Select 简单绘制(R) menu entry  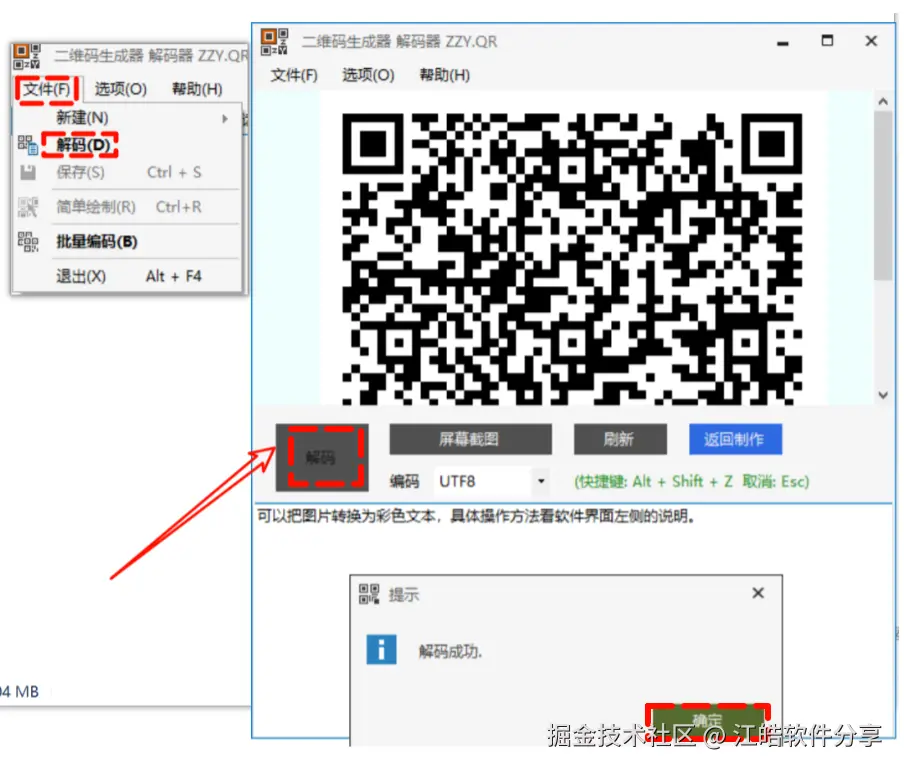point(96,206)
